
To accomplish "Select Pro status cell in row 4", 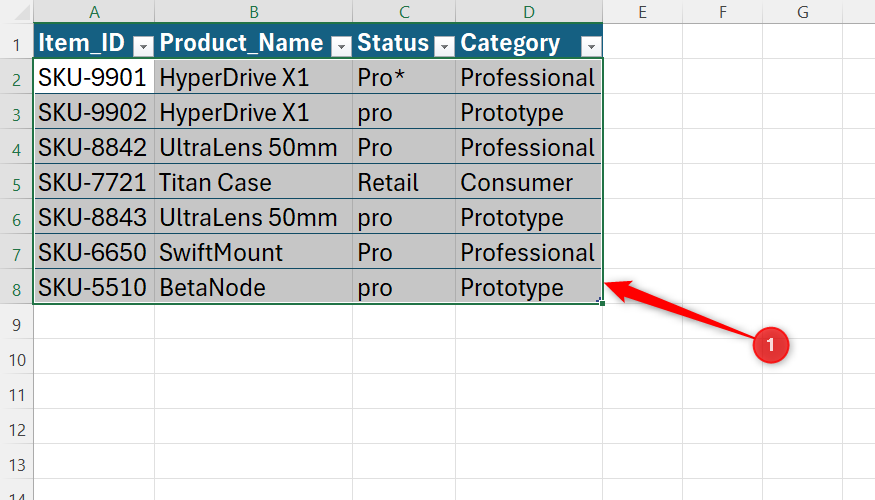I will click(404, 147).
